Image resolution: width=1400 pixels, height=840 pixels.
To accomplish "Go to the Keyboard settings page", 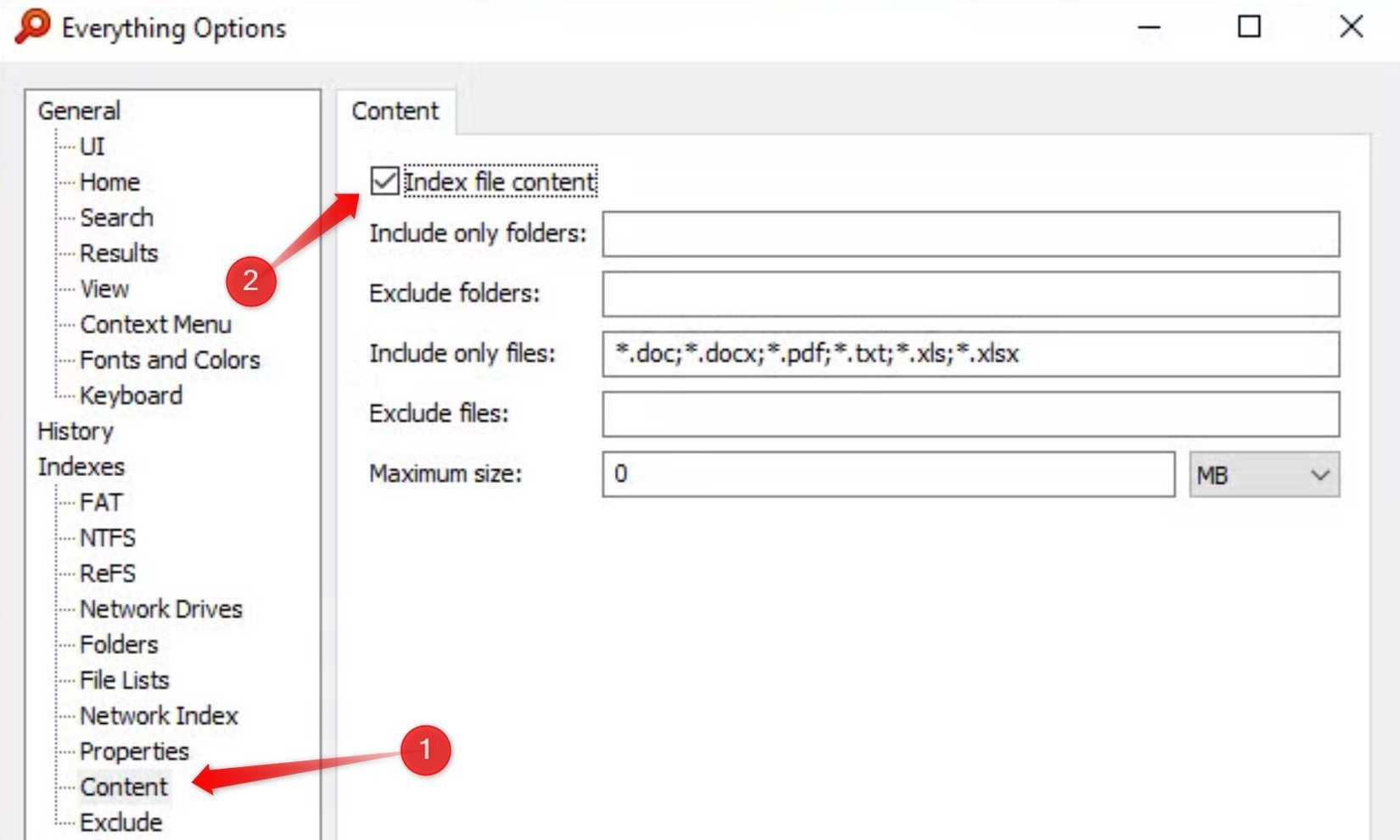I will 131,395.
